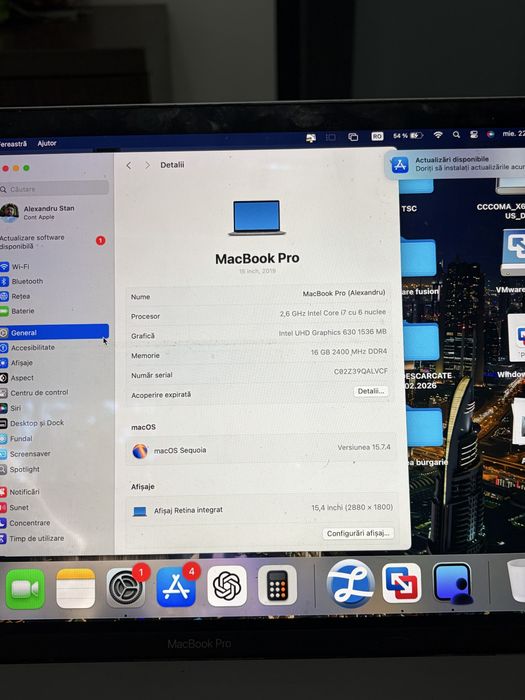525x700 pixels.
Task: Click the name MacBook Pro (Alexandru)
Action: tap(344, 293)
